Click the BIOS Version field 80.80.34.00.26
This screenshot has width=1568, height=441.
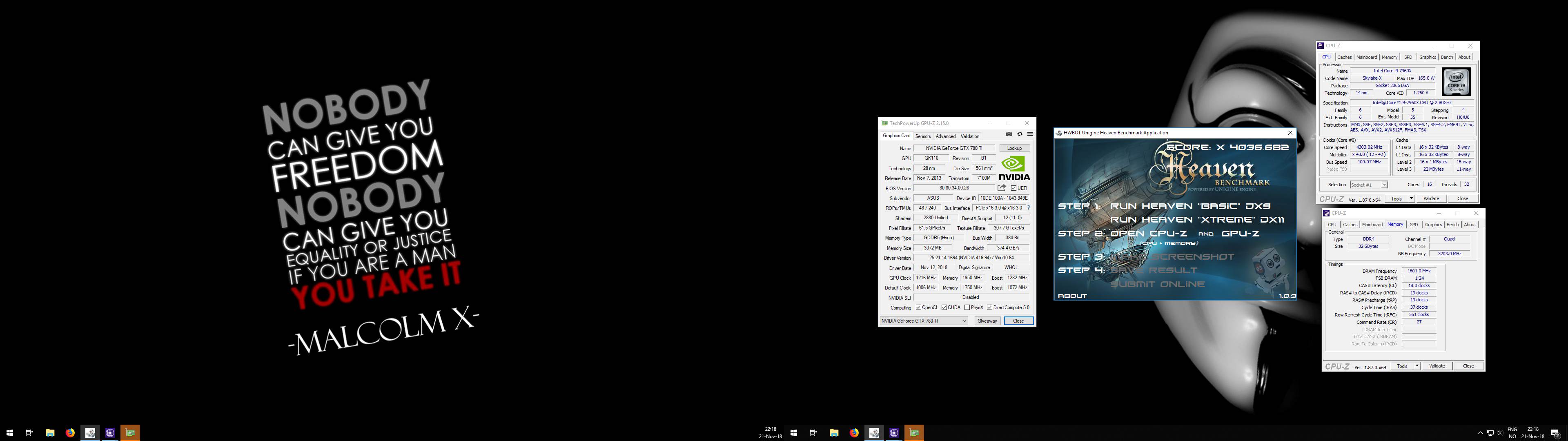[x=954, y=188]
